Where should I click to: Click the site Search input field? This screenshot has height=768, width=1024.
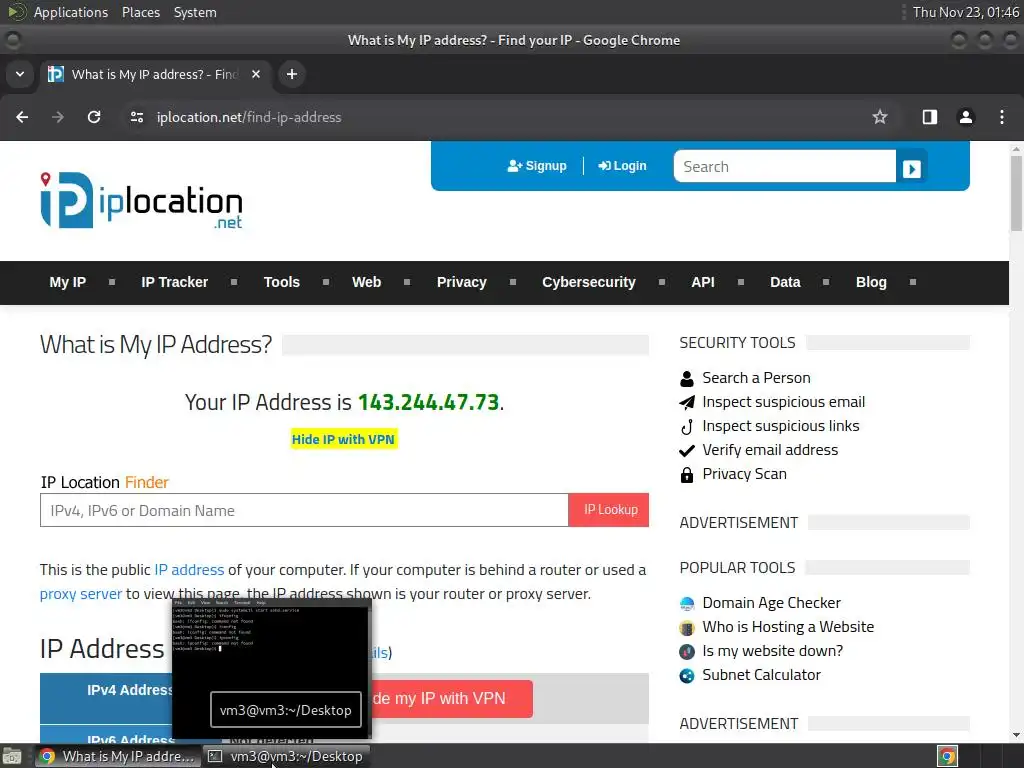[x=785, y=167]
